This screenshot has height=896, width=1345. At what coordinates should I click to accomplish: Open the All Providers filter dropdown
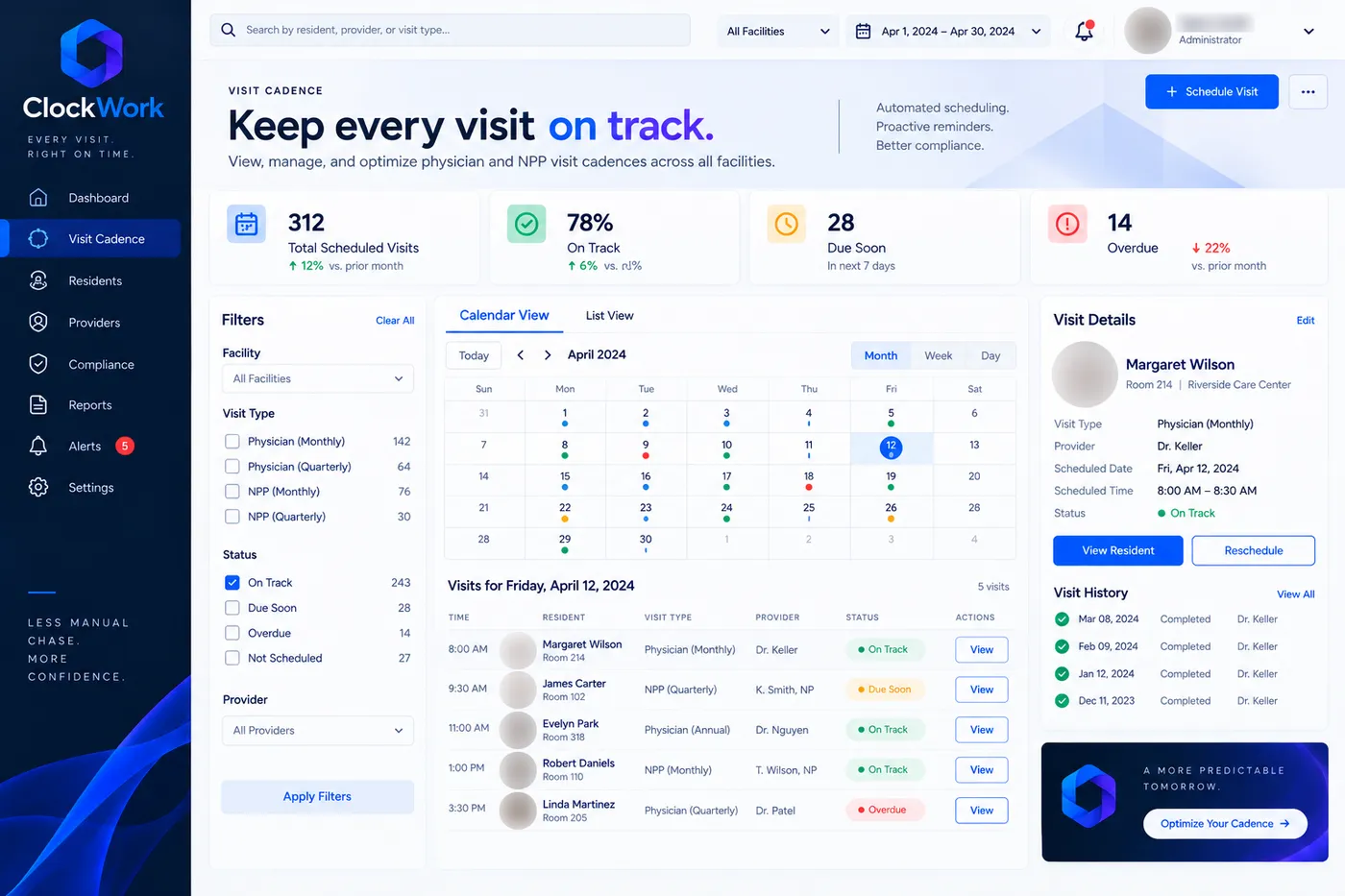pos(318,730)
